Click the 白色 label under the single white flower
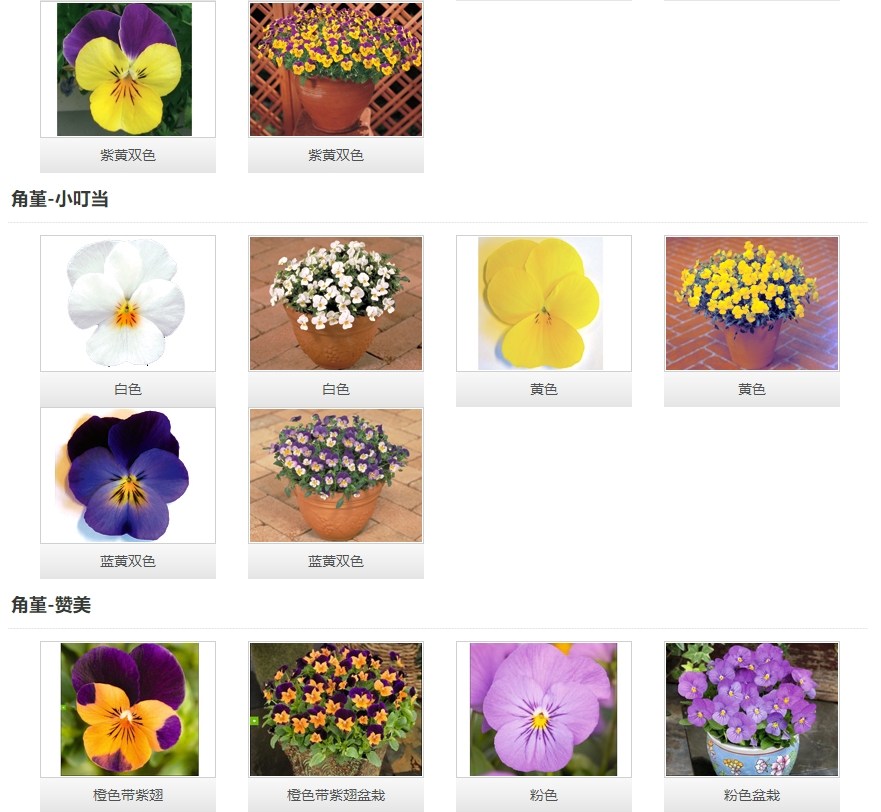Viewport: 881px width, 812px height. point(128,389)
